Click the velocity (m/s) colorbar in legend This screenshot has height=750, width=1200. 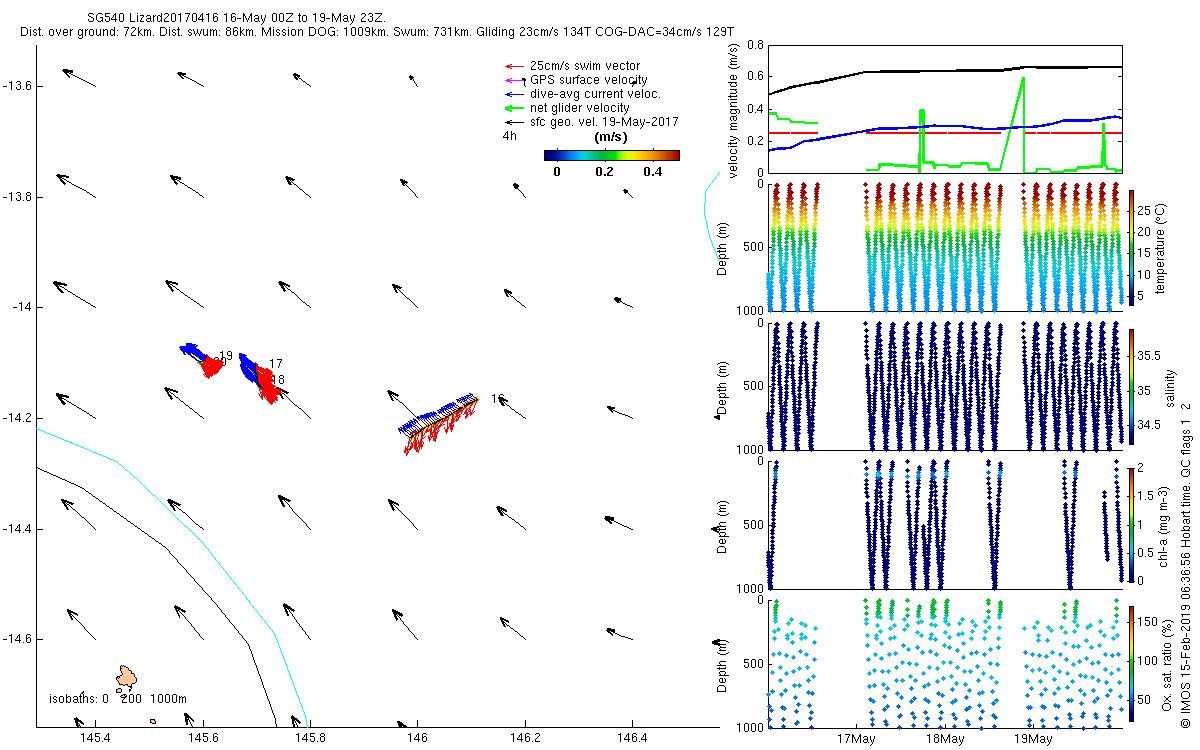(x=611, y=155)
